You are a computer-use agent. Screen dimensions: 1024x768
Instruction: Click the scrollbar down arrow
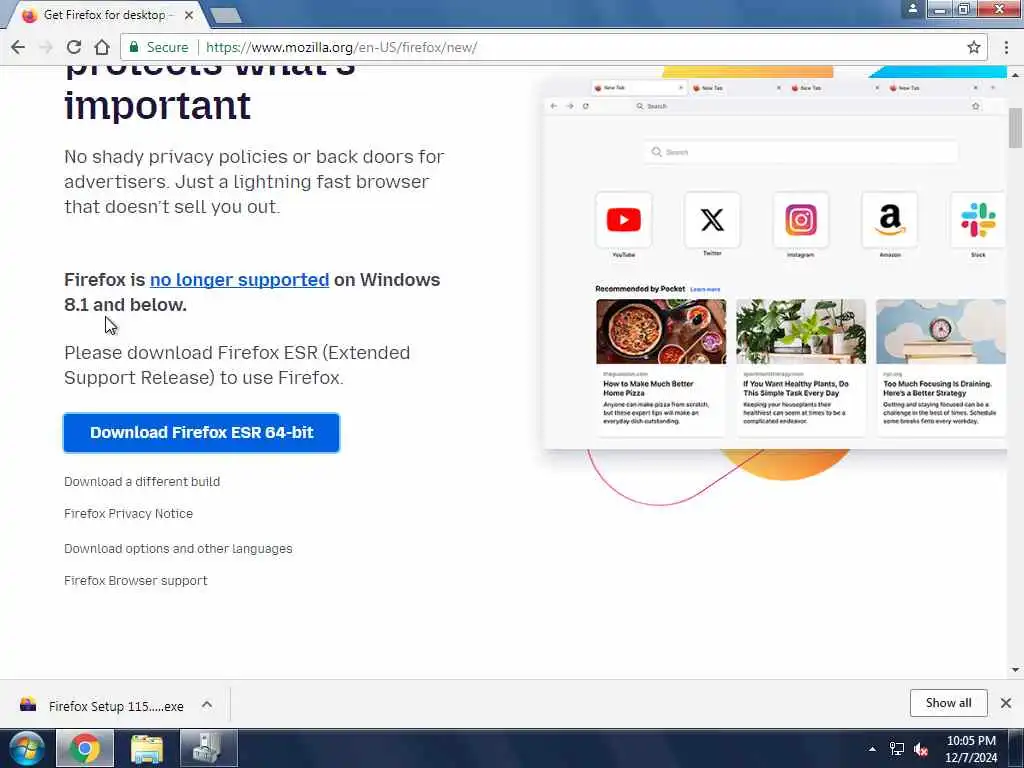1015,669
